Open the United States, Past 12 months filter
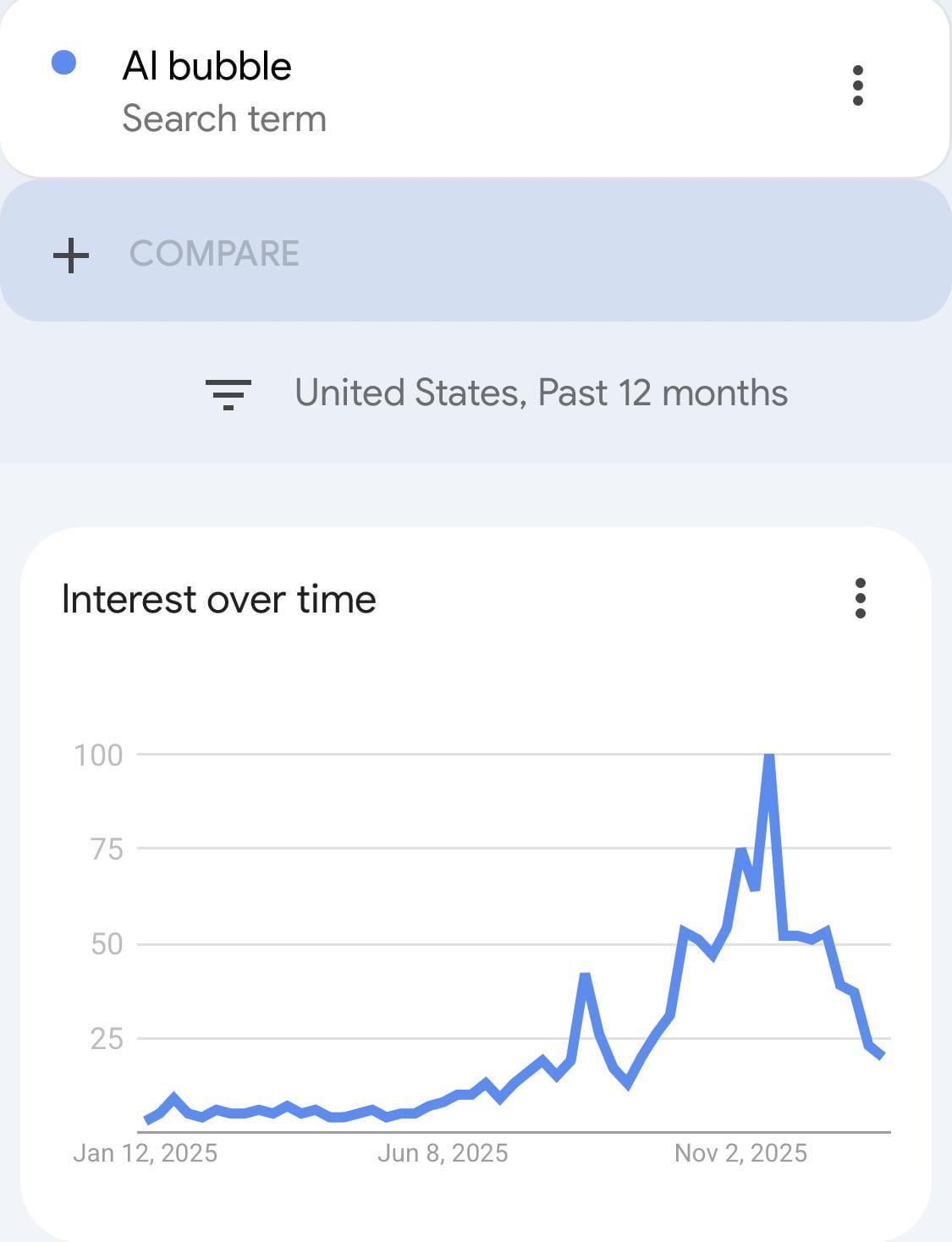952x1242 pixels. pos(541,393)
